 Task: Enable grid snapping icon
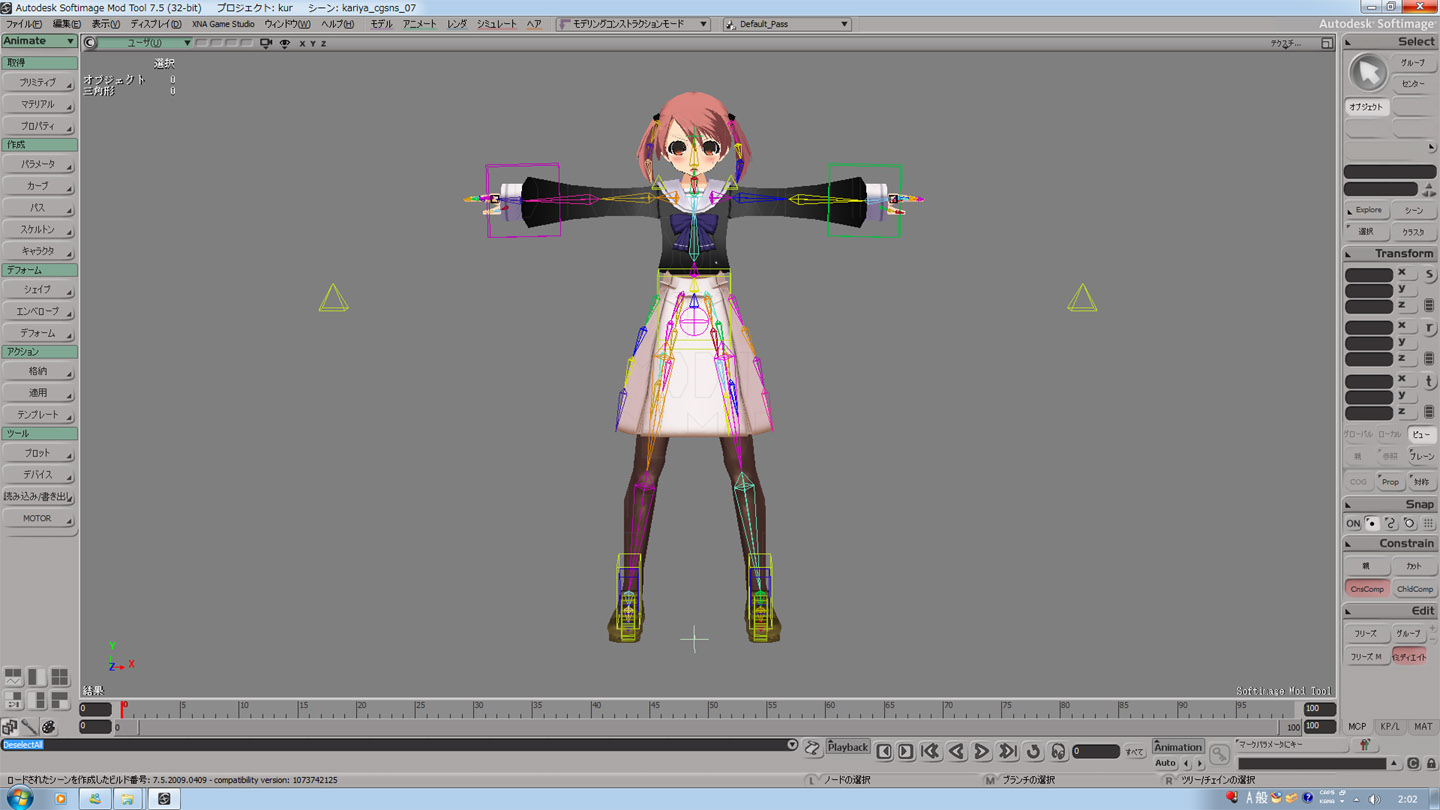click(x=1428, y=523)
